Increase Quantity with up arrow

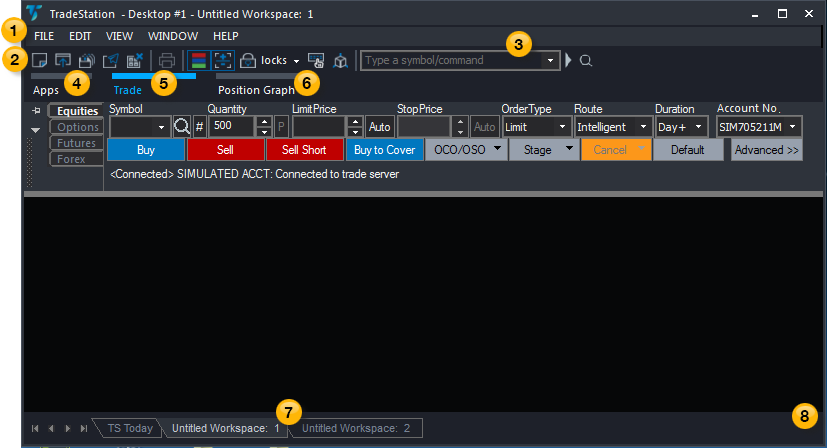[264, 122]
